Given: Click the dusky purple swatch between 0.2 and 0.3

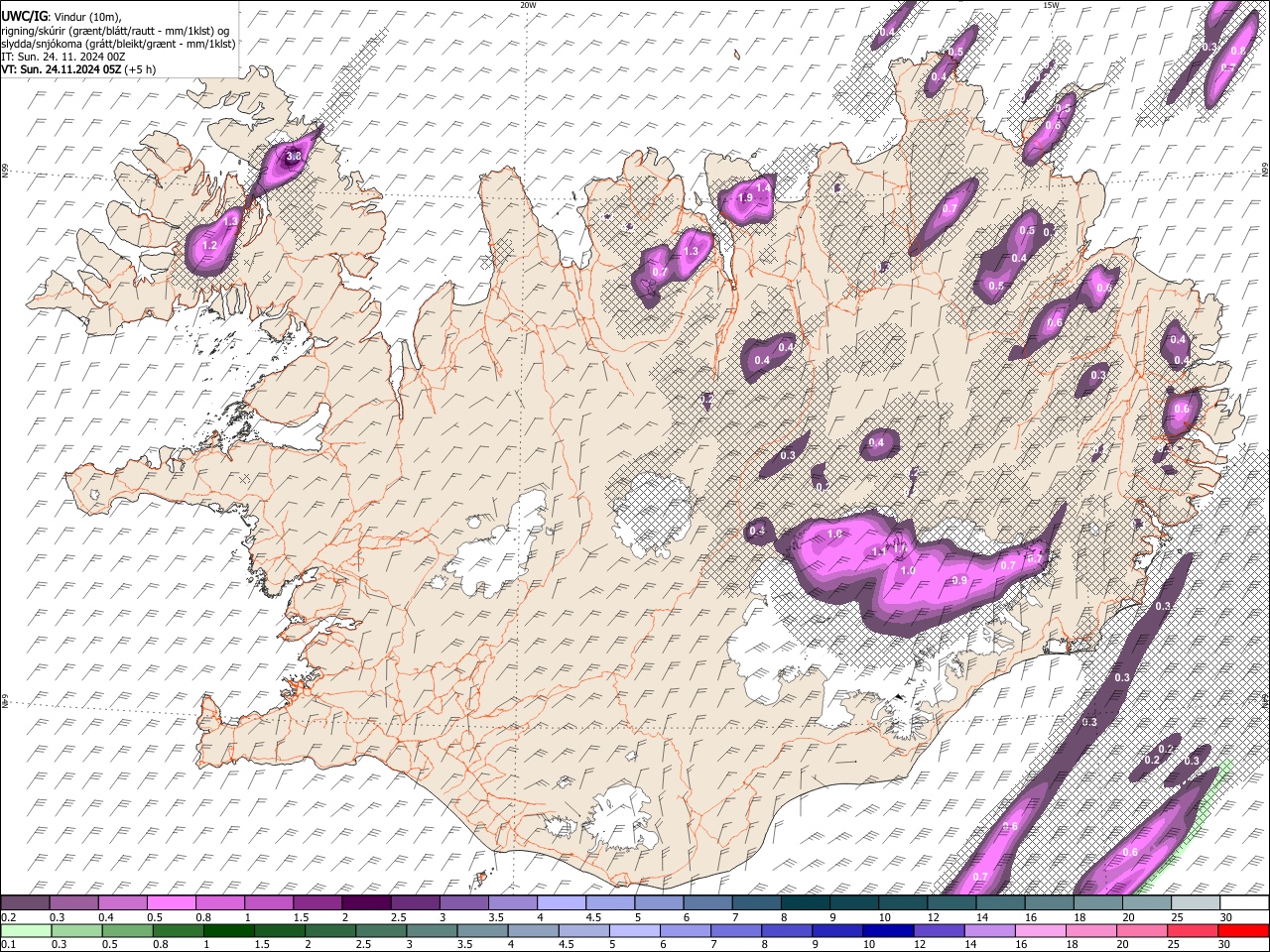Looking at the screenshot, I should [25, 903].
